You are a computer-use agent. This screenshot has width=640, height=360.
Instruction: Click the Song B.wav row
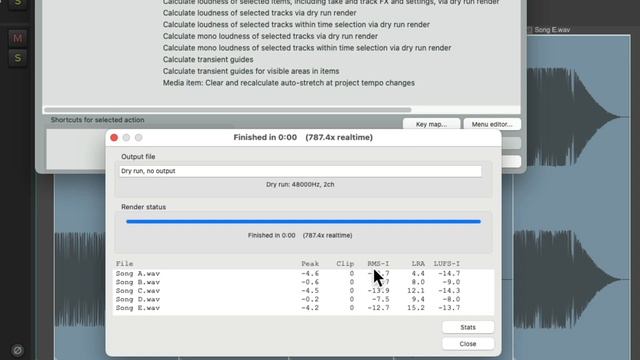[x=303, y=282]
